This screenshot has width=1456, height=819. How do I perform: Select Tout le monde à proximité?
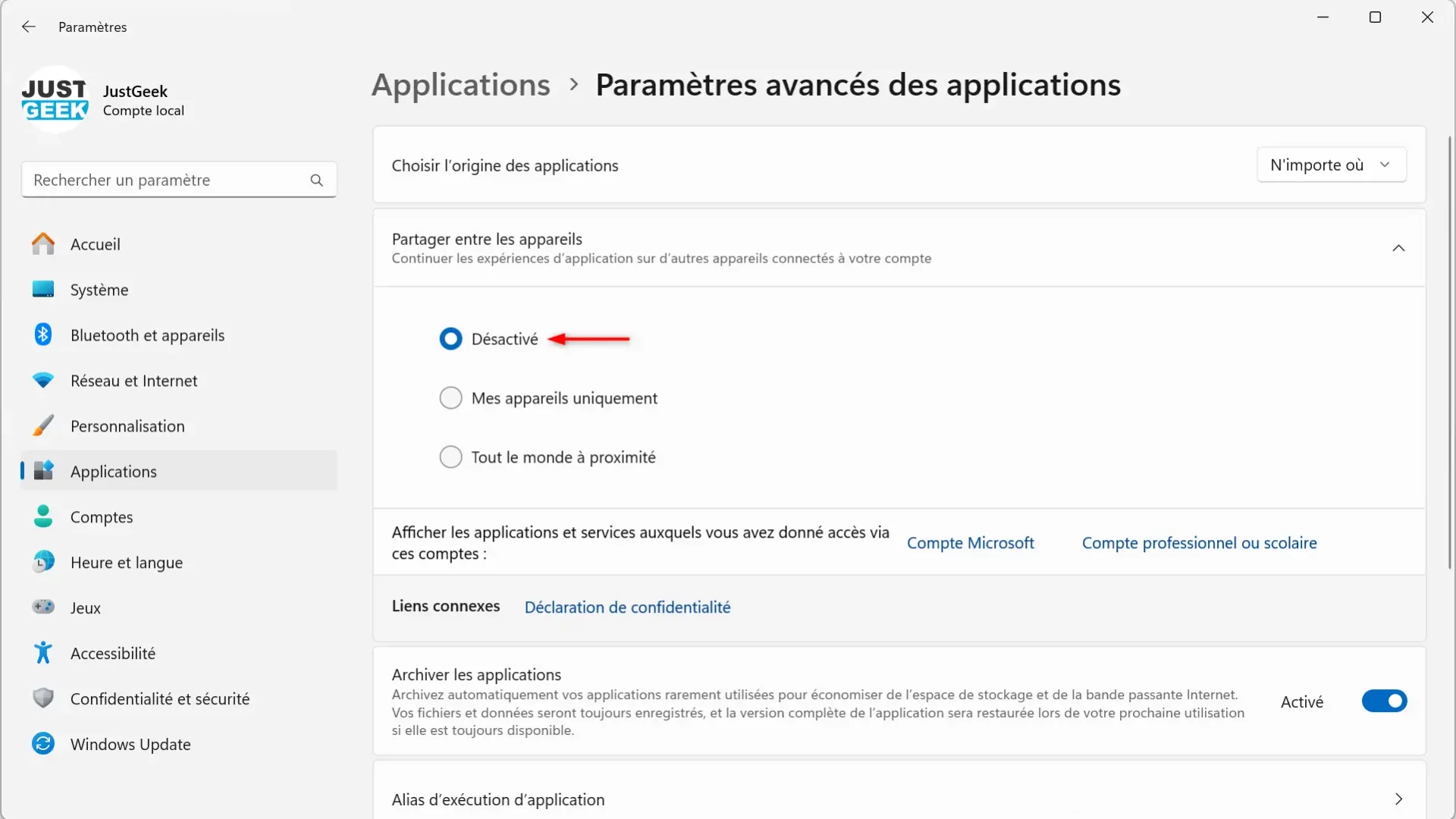[450, 457]
